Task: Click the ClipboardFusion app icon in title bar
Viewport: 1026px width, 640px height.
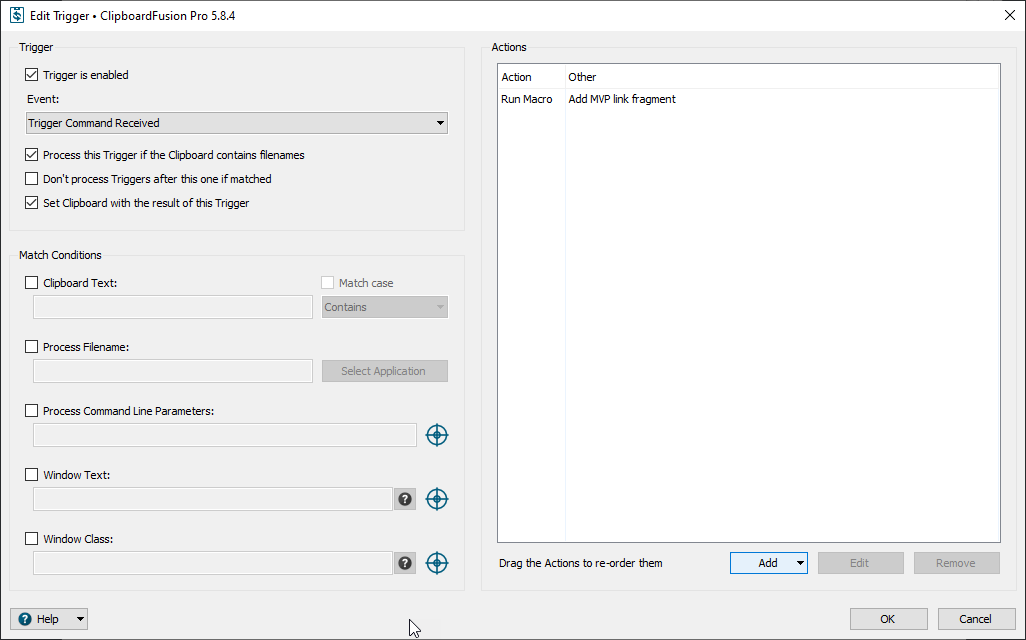Action: 17,15
